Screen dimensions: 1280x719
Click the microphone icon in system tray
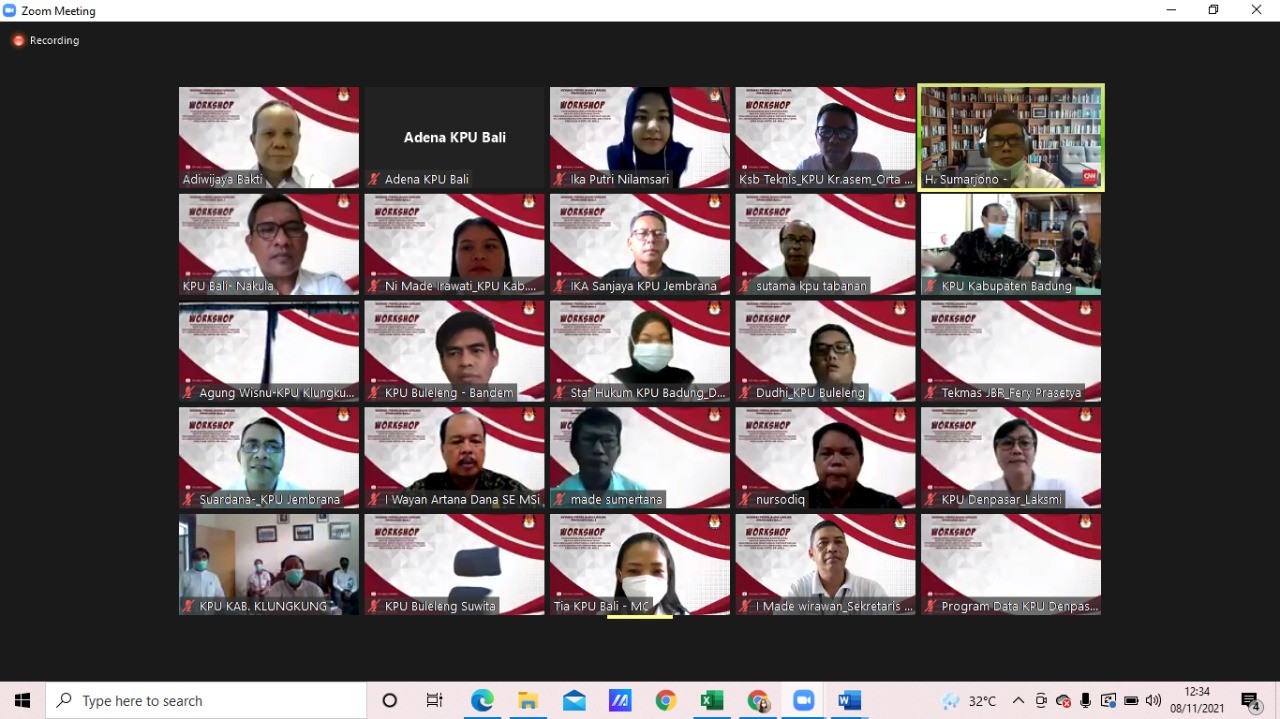click(1085, 701)
